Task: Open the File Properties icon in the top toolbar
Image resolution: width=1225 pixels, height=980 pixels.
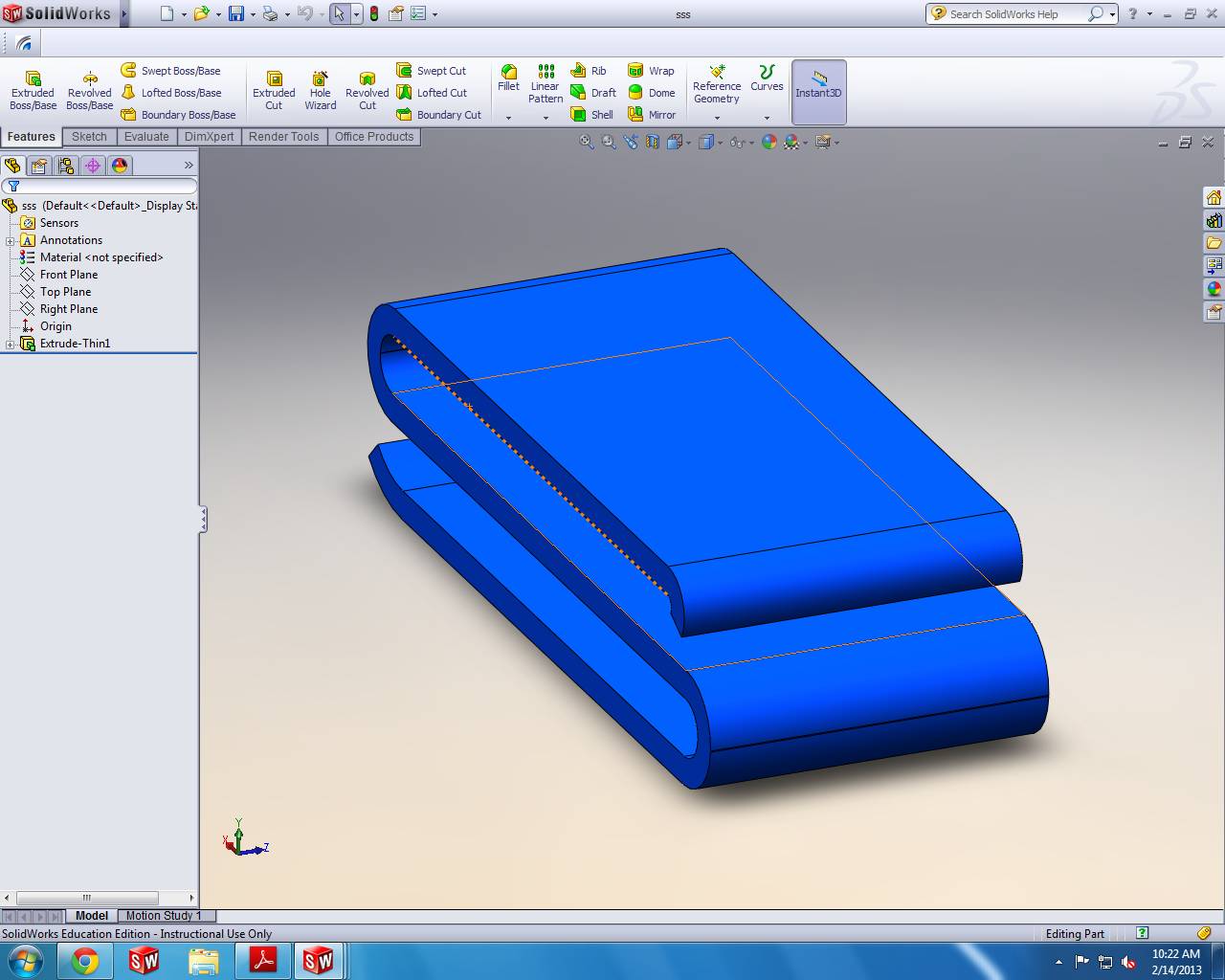Action: 394,13
